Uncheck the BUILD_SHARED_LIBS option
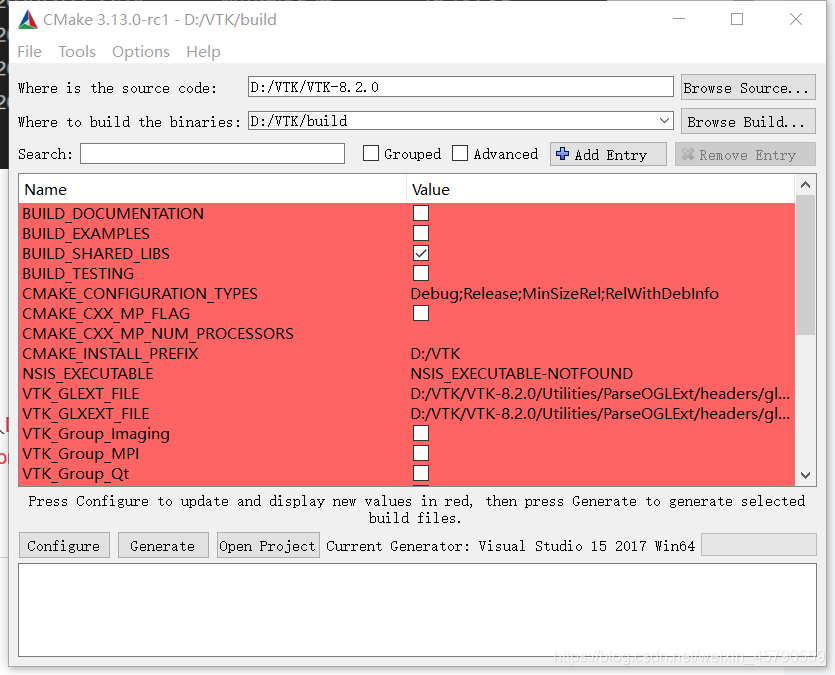835x675 pixels. tap(421, 253)
